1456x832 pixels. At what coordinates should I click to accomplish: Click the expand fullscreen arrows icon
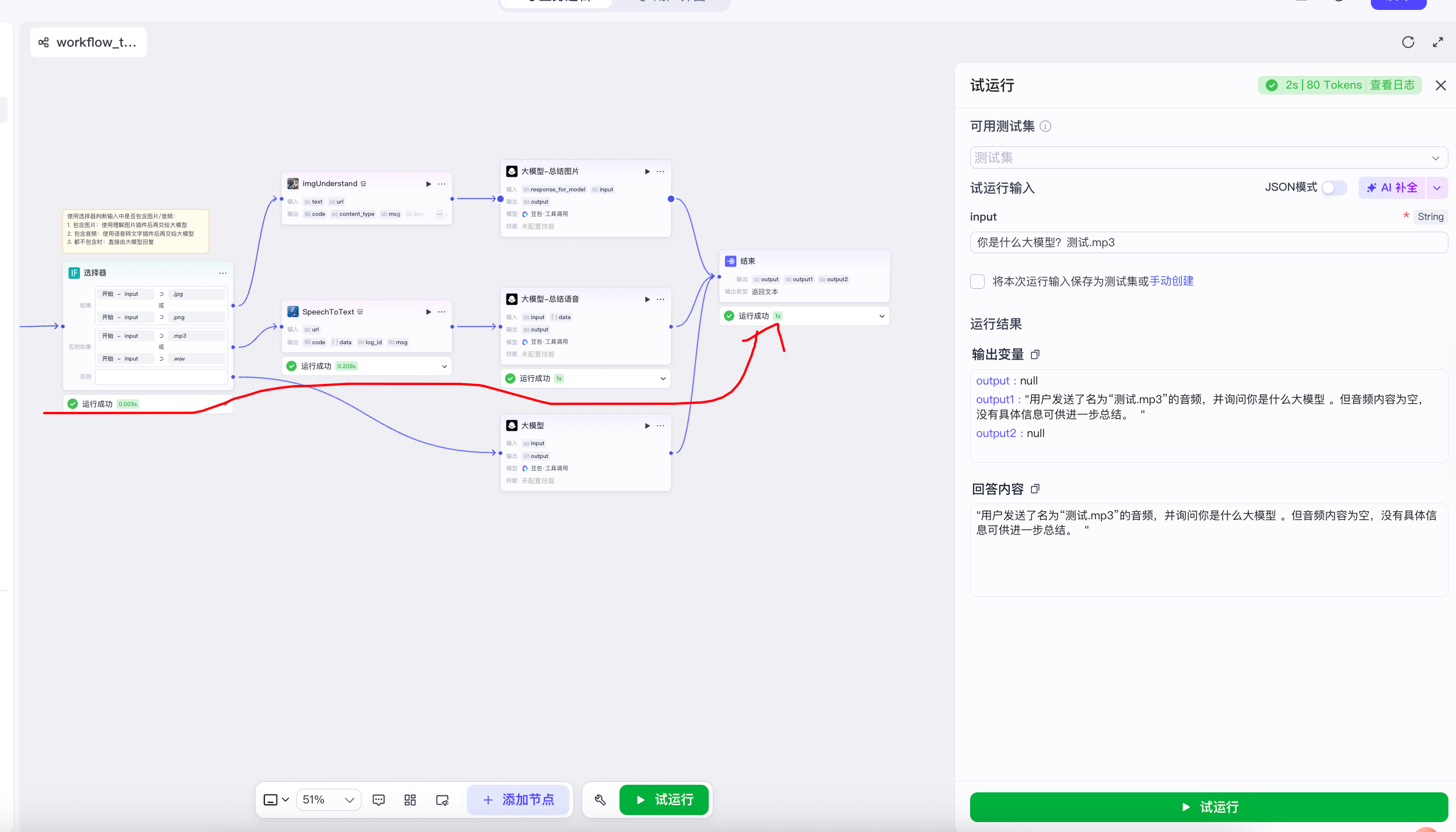coord(1438,42)
